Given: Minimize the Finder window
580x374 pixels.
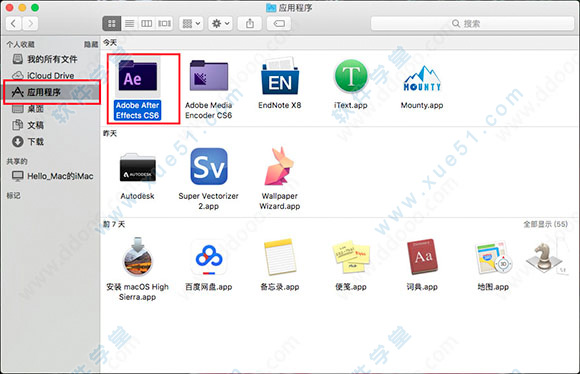Looking at the screenshot, I should point(22,7).
